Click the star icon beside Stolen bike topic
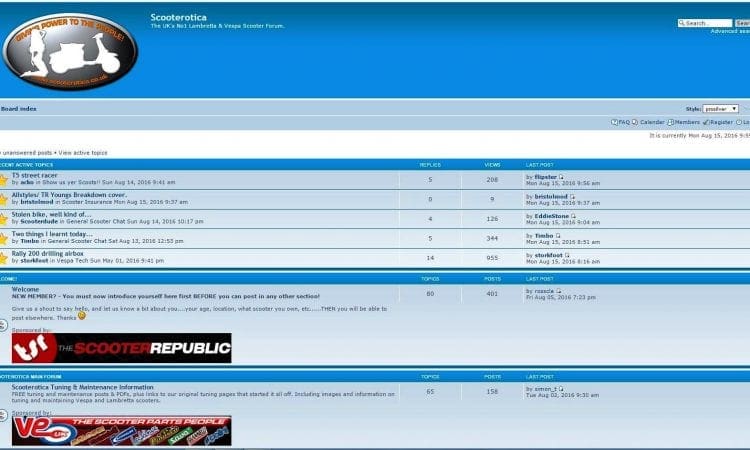Image resolution: width=750 pixels, height=450 pixels. [x=4, y=220]
